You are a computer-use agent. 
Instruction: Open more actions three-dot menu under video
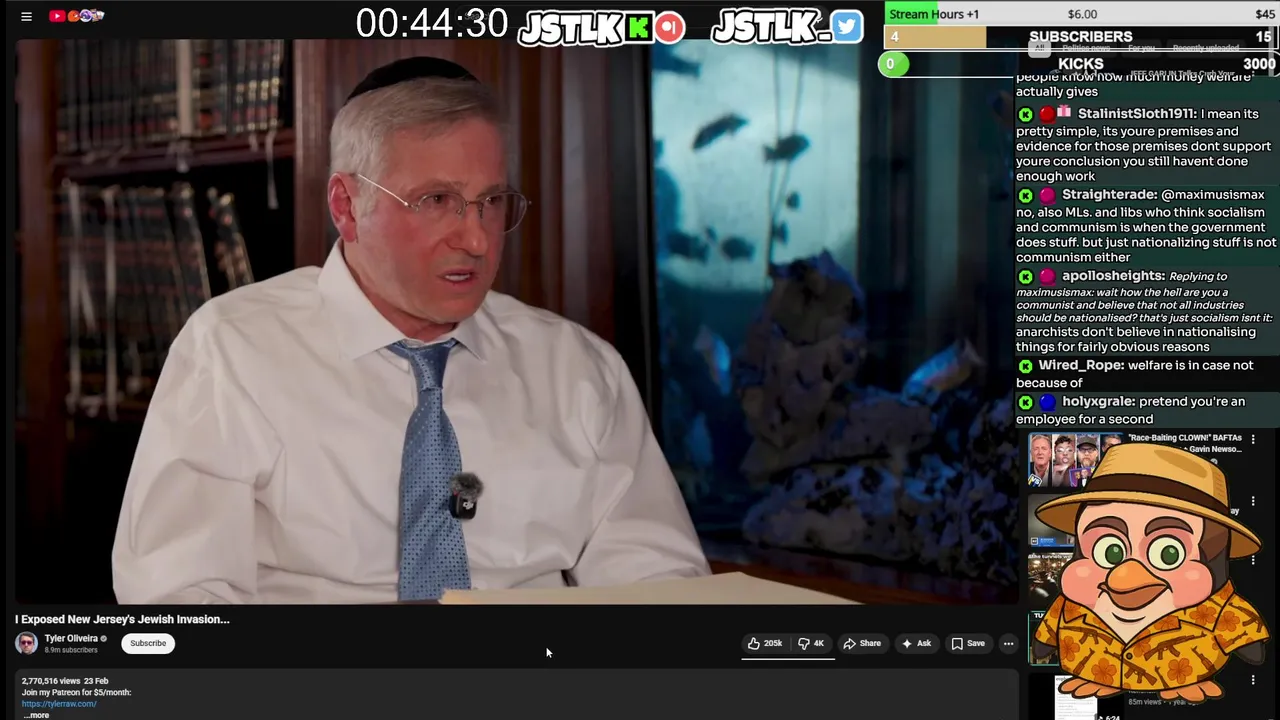(x=1008, y=643)
